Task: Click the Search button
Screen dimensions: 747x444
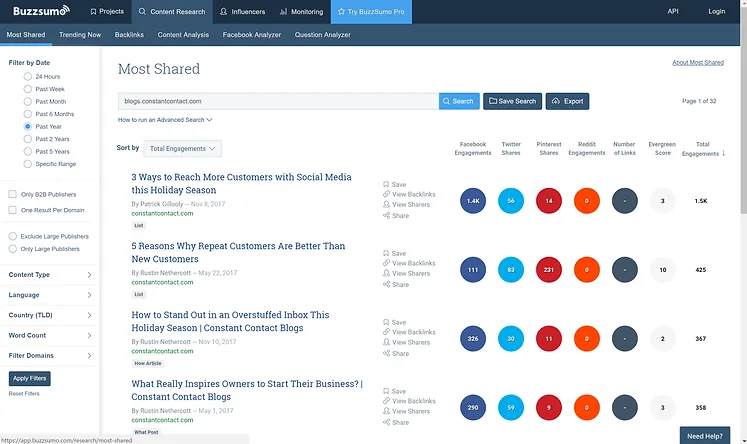Action: pos(459,101)
